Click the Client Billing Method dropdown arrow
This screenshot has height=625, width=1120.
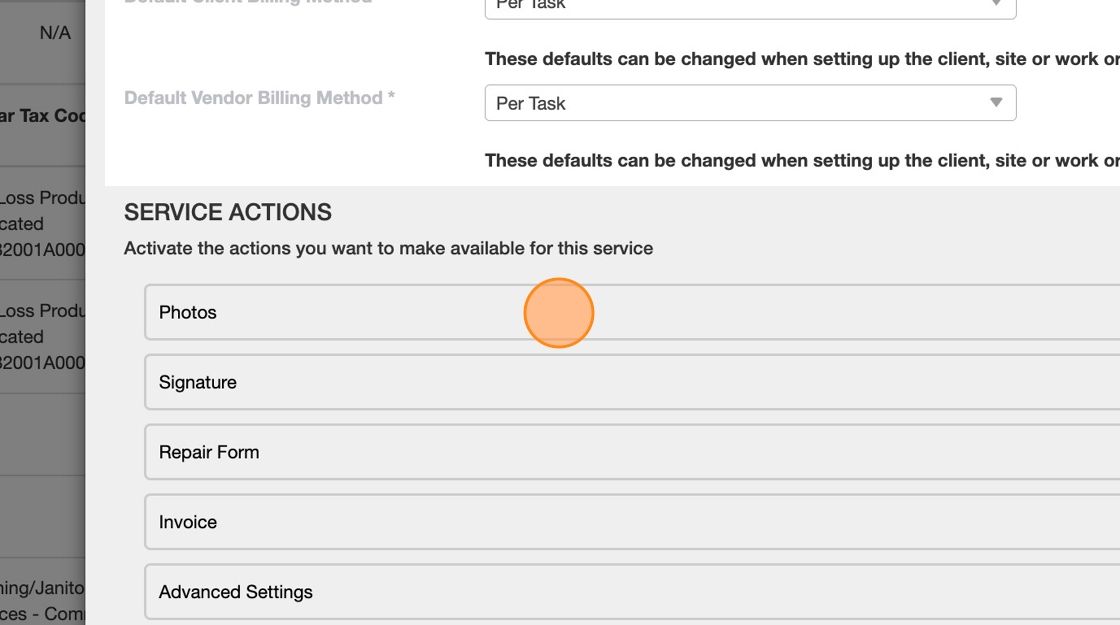[996, 5]
